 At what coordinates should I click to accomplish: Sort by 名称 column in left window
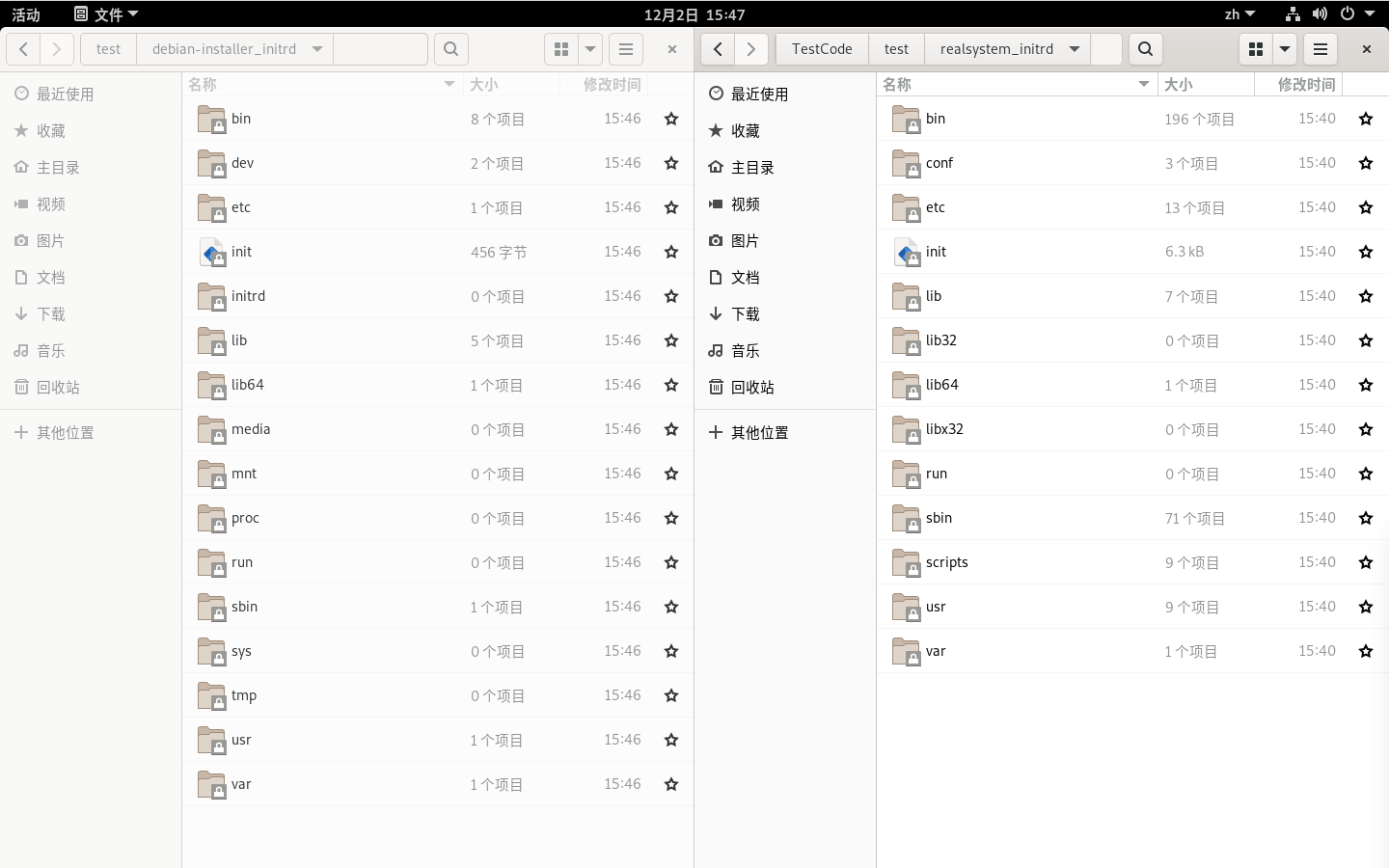322,85
